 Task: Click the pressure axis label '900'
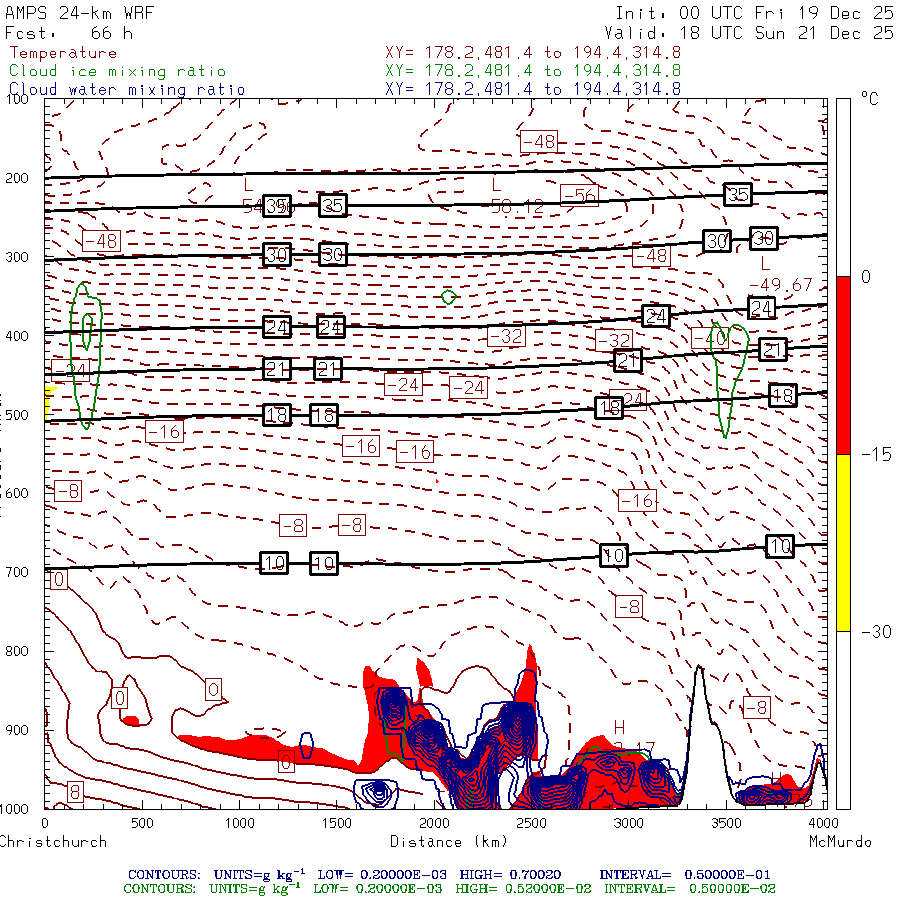coord(17,731)
